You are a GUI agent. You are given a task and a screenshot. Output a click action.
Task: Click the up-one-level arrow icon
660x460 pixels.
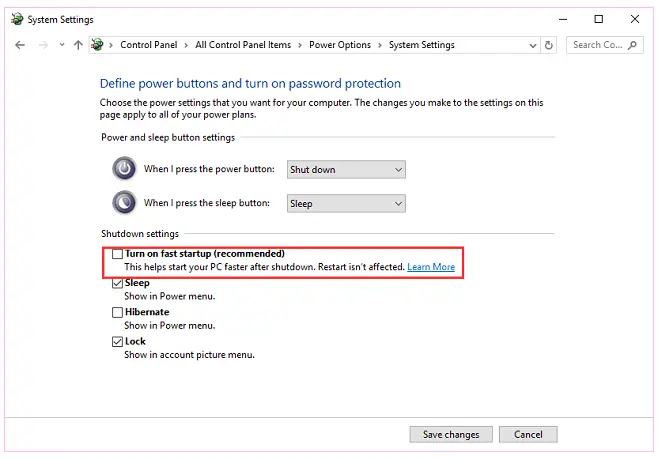pyautogui.click(x=78, y=45)
